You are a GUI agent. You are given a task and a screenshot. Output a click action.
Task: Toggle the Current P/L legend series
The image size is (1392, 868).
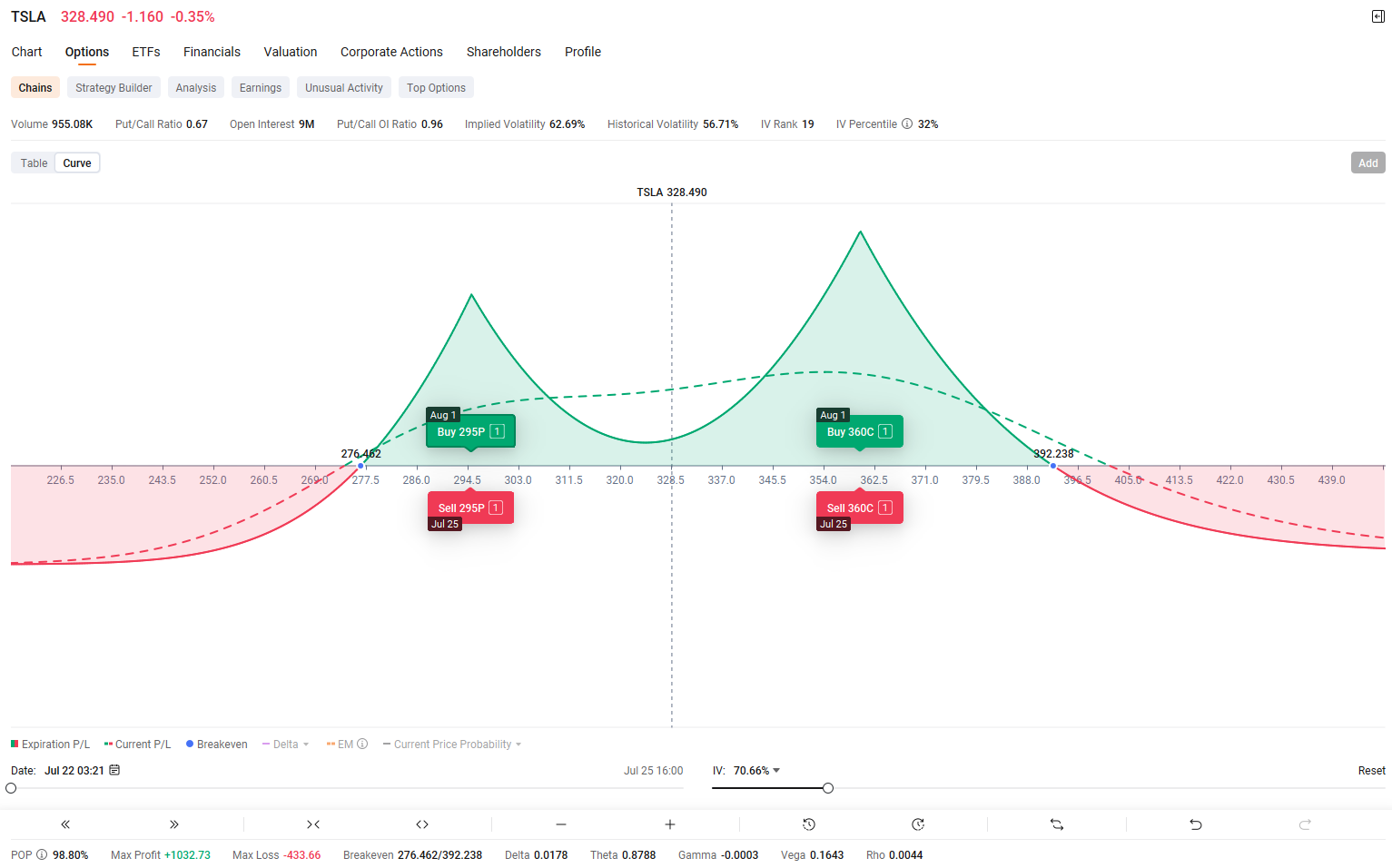click(x=138, y=745)
